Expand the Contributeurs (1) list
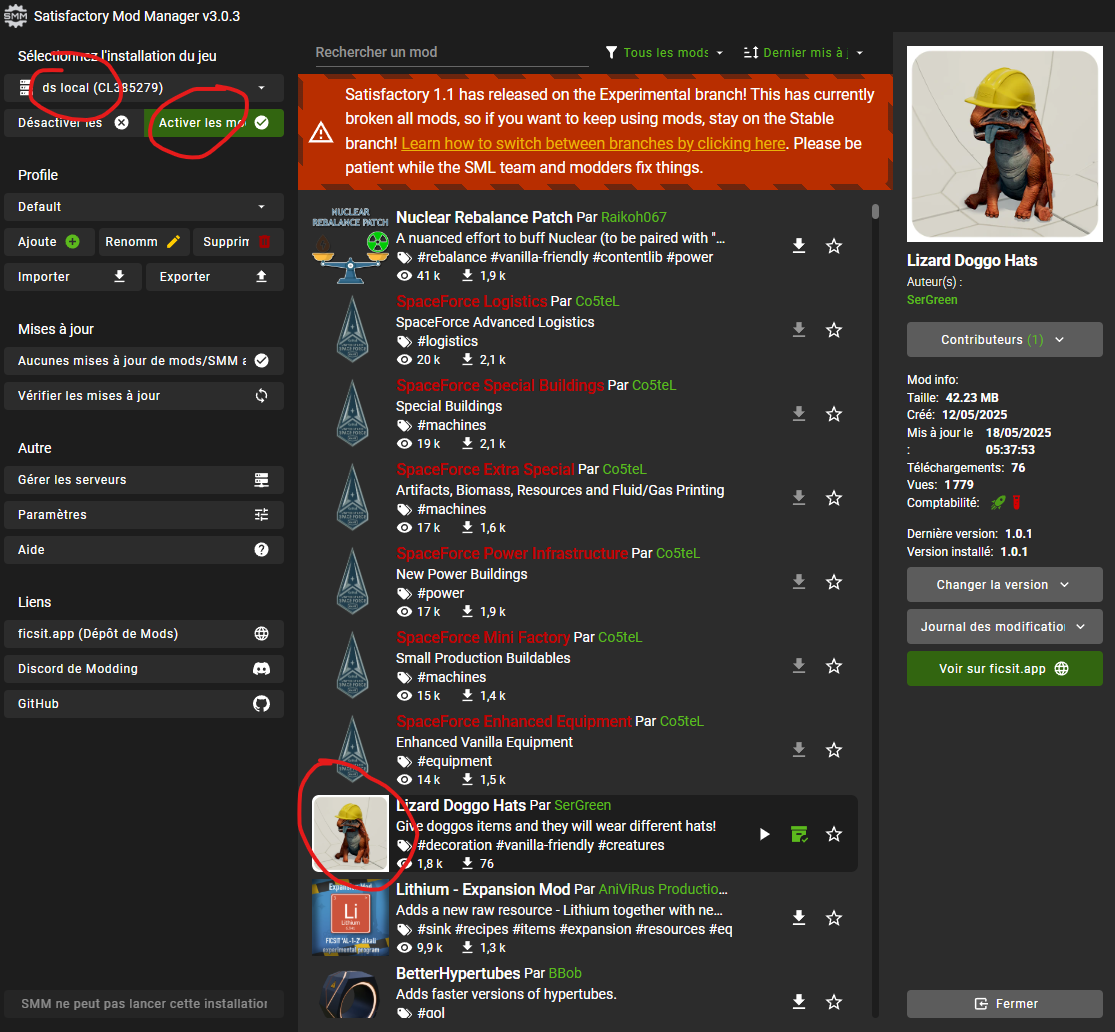 [1004, 339]
